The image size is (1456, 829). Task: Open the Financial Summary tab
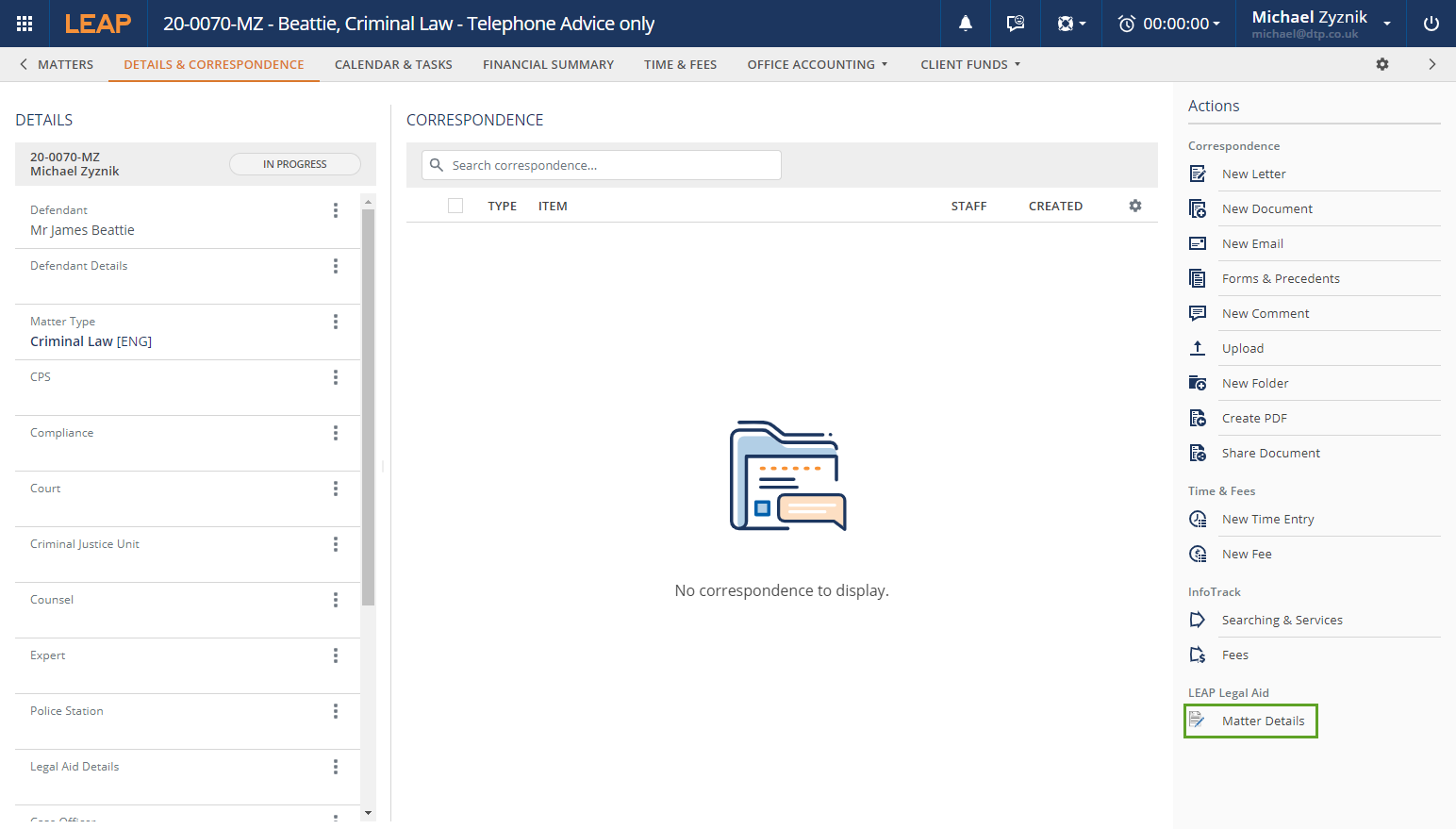point(548,64)
